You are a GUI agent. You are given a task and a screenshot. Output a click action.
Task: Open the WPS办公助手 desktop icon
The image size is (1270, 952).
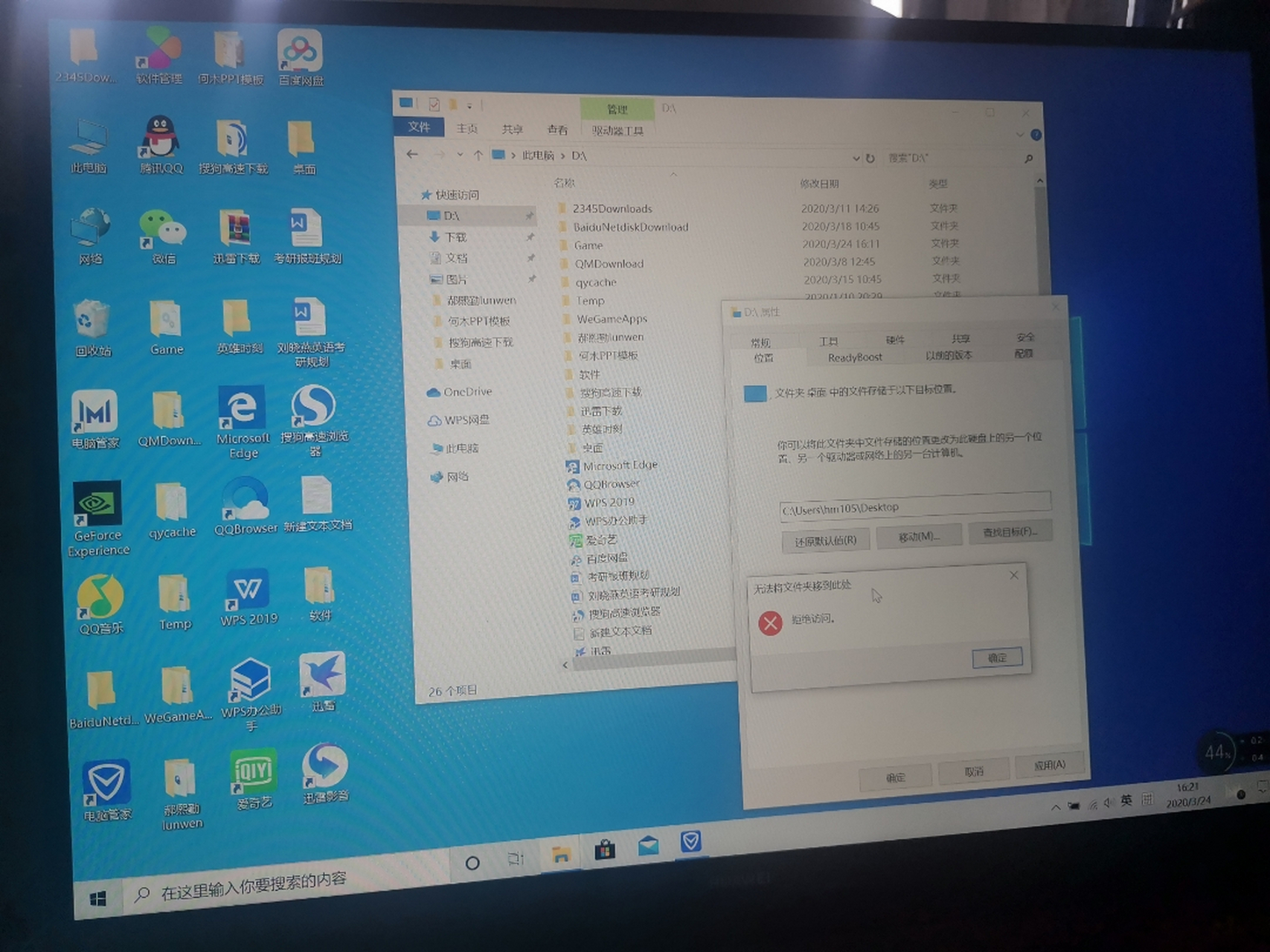coord(251,695)
